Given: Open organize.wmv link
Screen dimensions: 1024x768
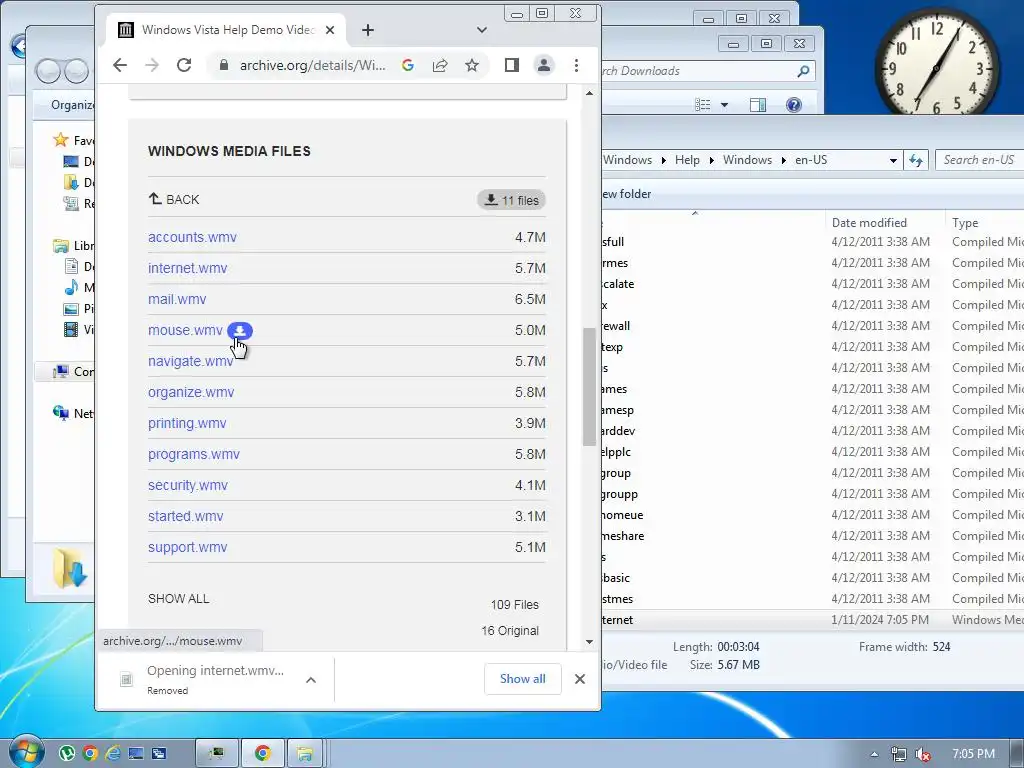Looking at the screenshot, I should [191, 392].
